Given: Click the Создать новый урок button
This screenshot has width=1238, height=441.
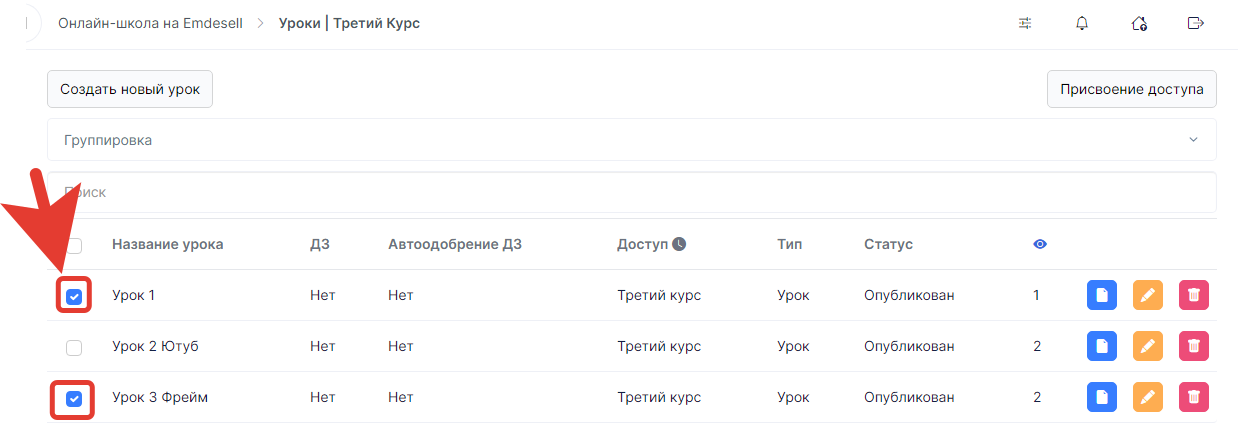Looking at the screenshot, I should (x=130, y=89).
